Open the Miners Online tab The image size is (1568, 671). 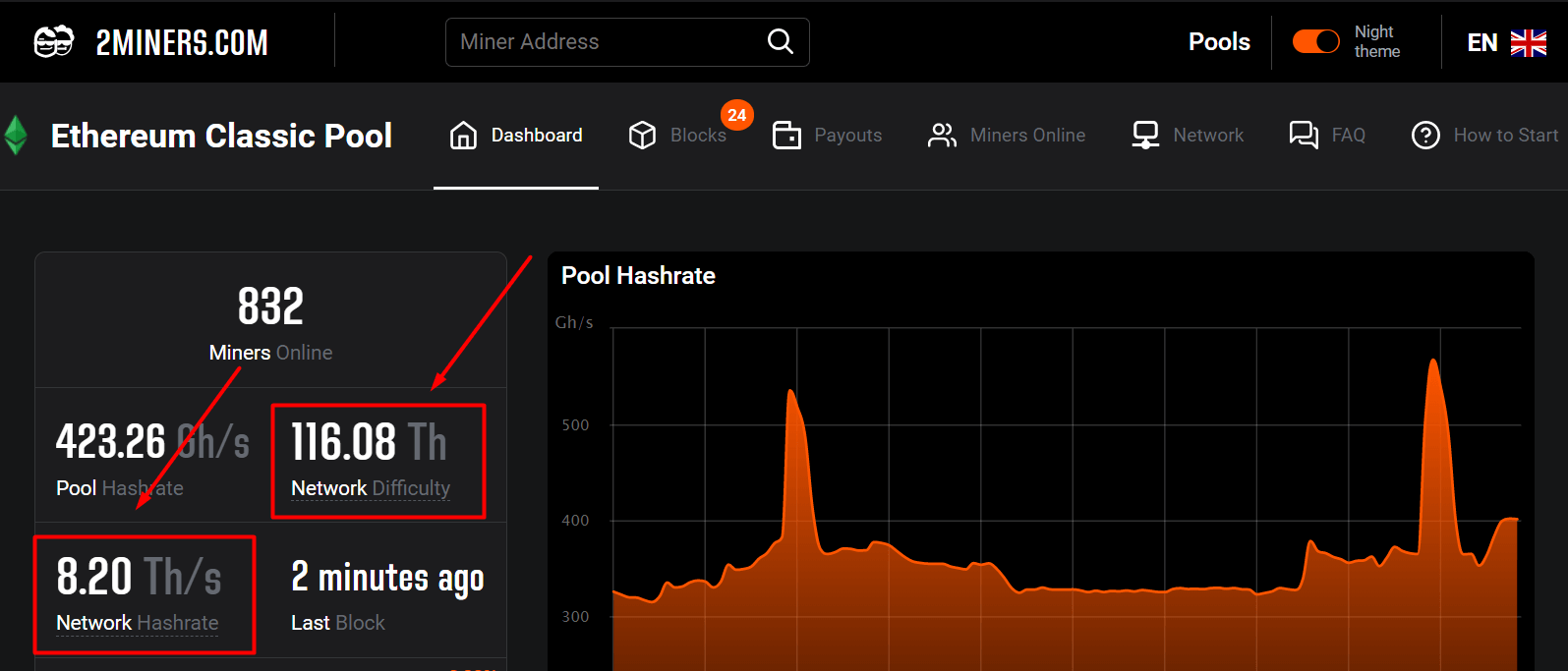(x=1027, y=136)
